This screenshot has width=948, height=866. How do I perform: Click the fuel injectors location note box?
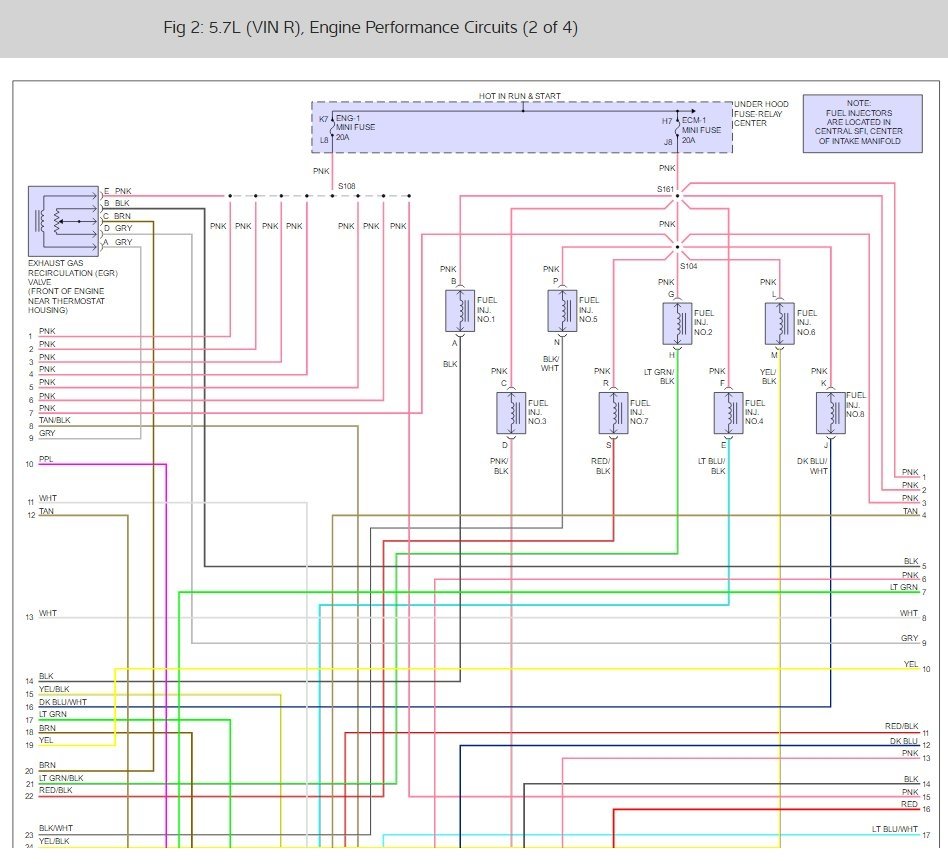coord(862,123)
